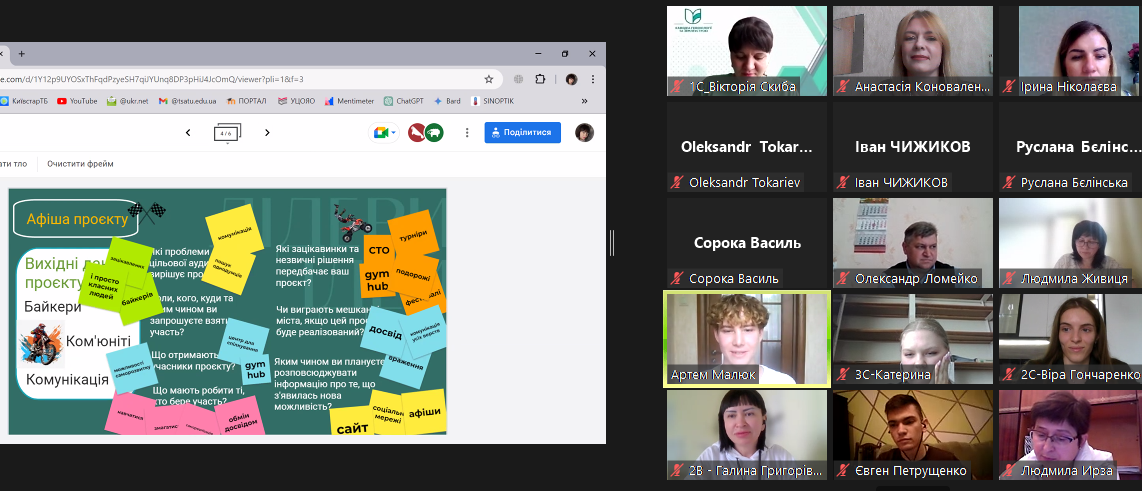Select 2В - Галина Григорівна video tile

[747, 435]
